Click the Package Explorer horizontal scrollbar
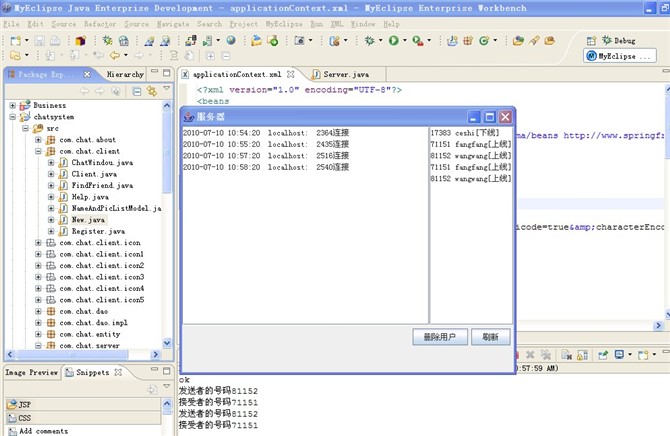 coord(72,354)
